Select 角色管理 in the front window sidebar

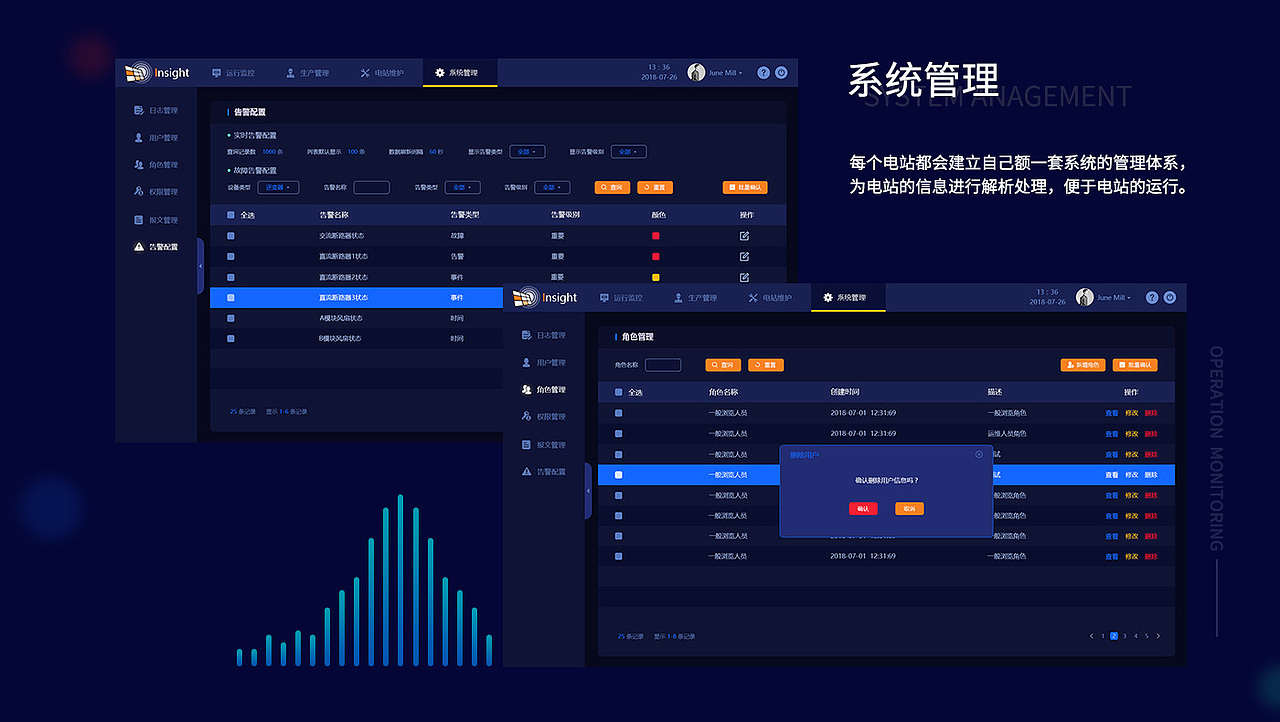point(544,390)
